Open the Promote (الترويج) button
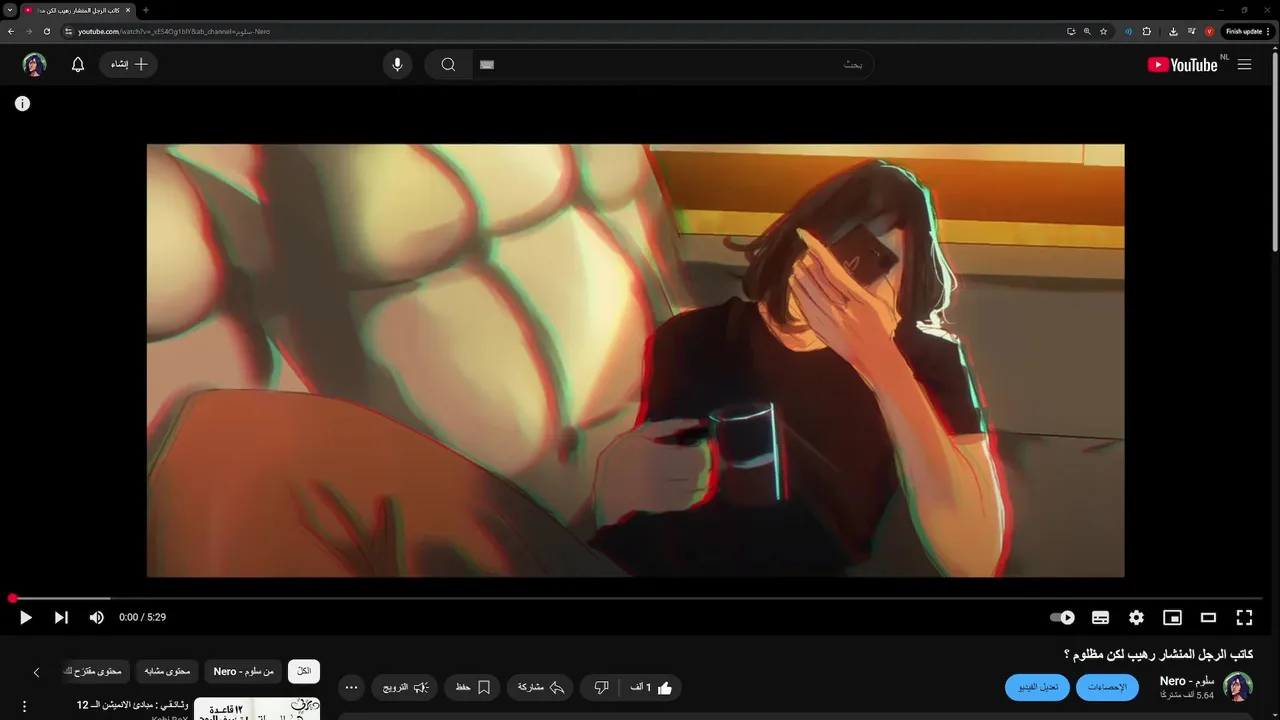Image resolution: width=1280 pixels, height=720 pixels. tap(405, 687)
